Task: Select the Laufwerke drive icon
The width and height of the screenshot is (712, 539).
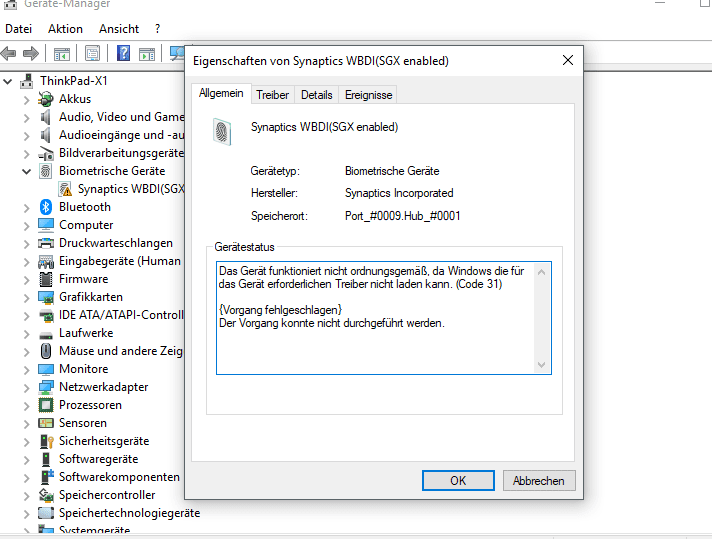Action: click(46, 336)
